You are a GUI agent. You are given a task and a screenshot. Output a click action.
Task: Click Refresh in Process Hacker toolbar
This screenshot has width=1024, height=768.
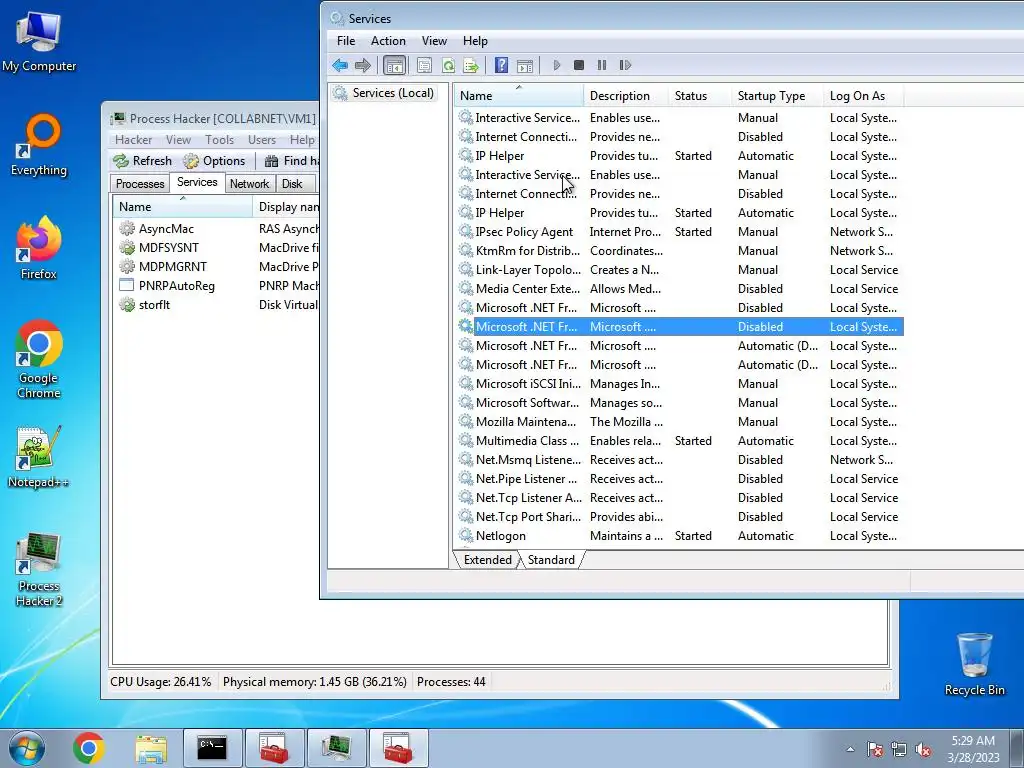pos(142,161)
